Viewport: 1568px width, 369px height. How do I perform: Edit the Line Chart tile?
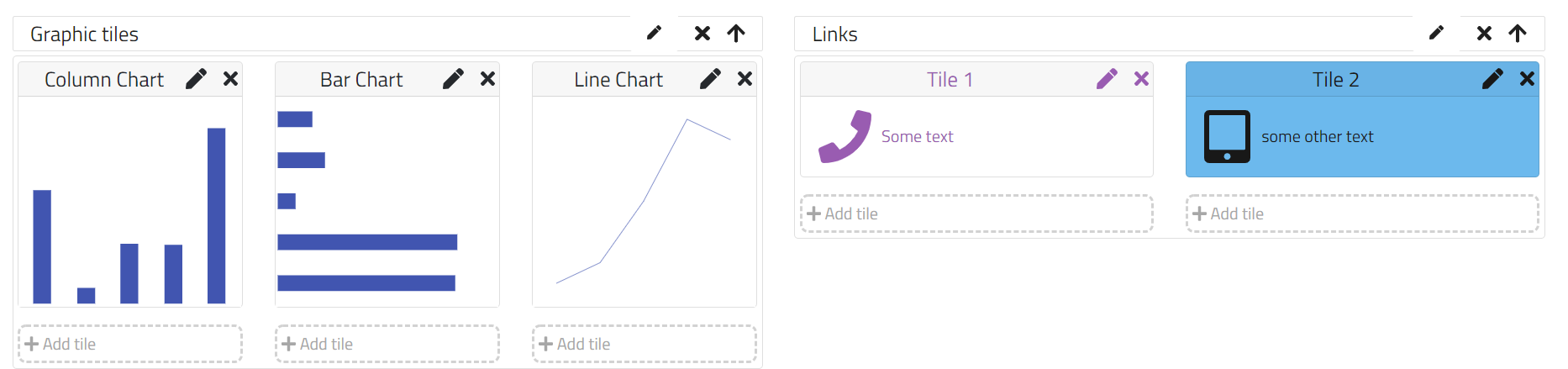click(x=710, y=79)
